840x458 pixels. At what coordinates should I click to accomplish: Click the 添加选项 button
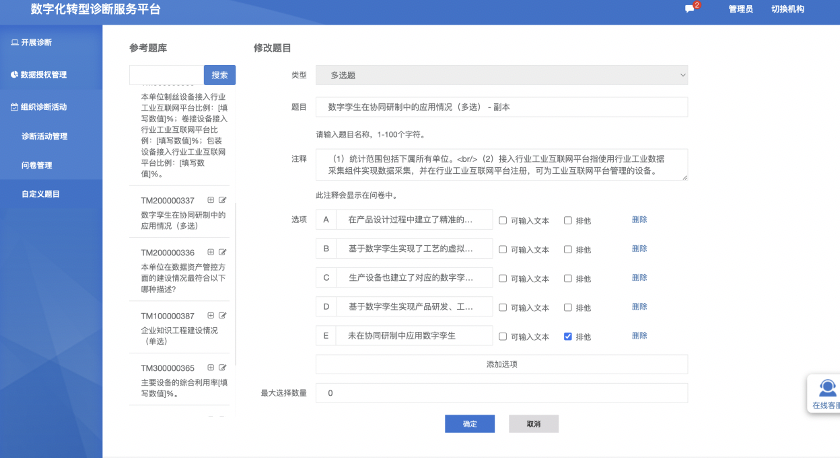tap(501, 364)
